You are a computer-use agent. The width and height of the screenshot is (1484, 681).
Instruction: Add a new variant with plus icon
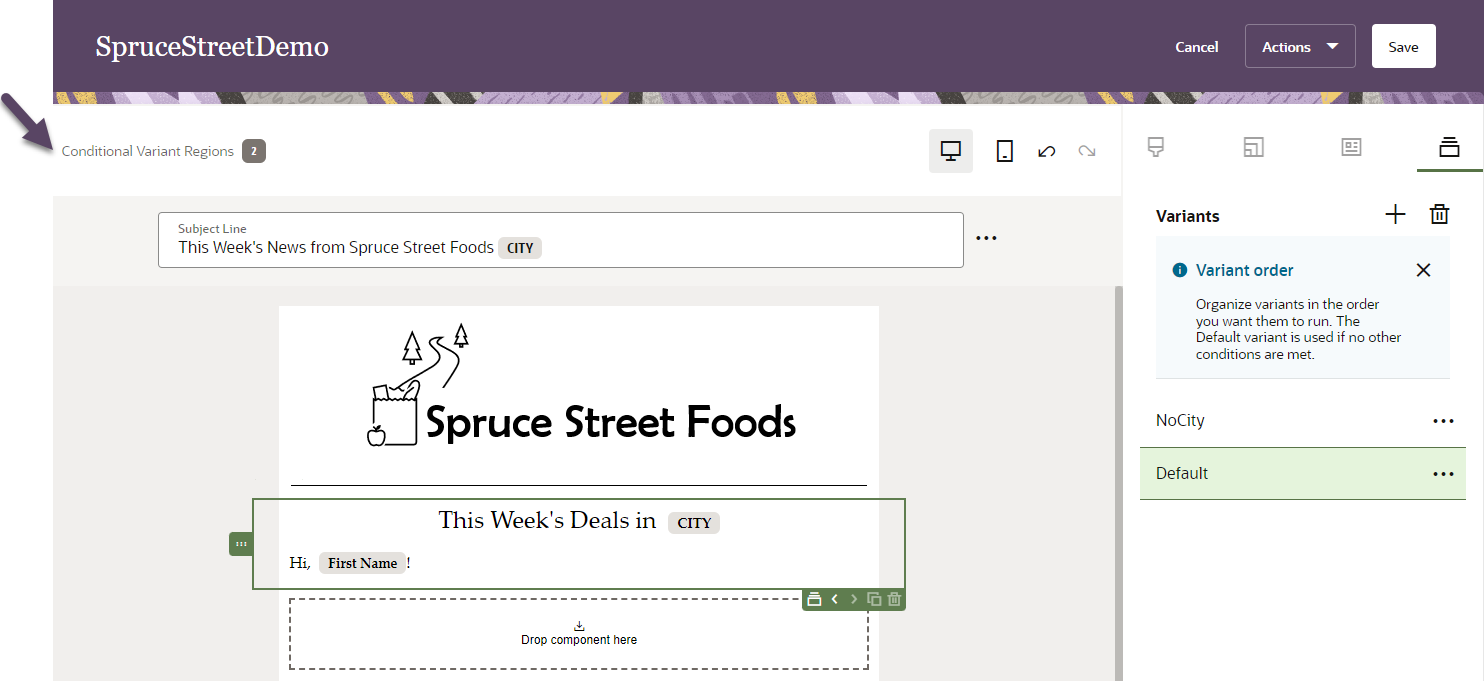pyautogui.click(x=1395, y=214)
